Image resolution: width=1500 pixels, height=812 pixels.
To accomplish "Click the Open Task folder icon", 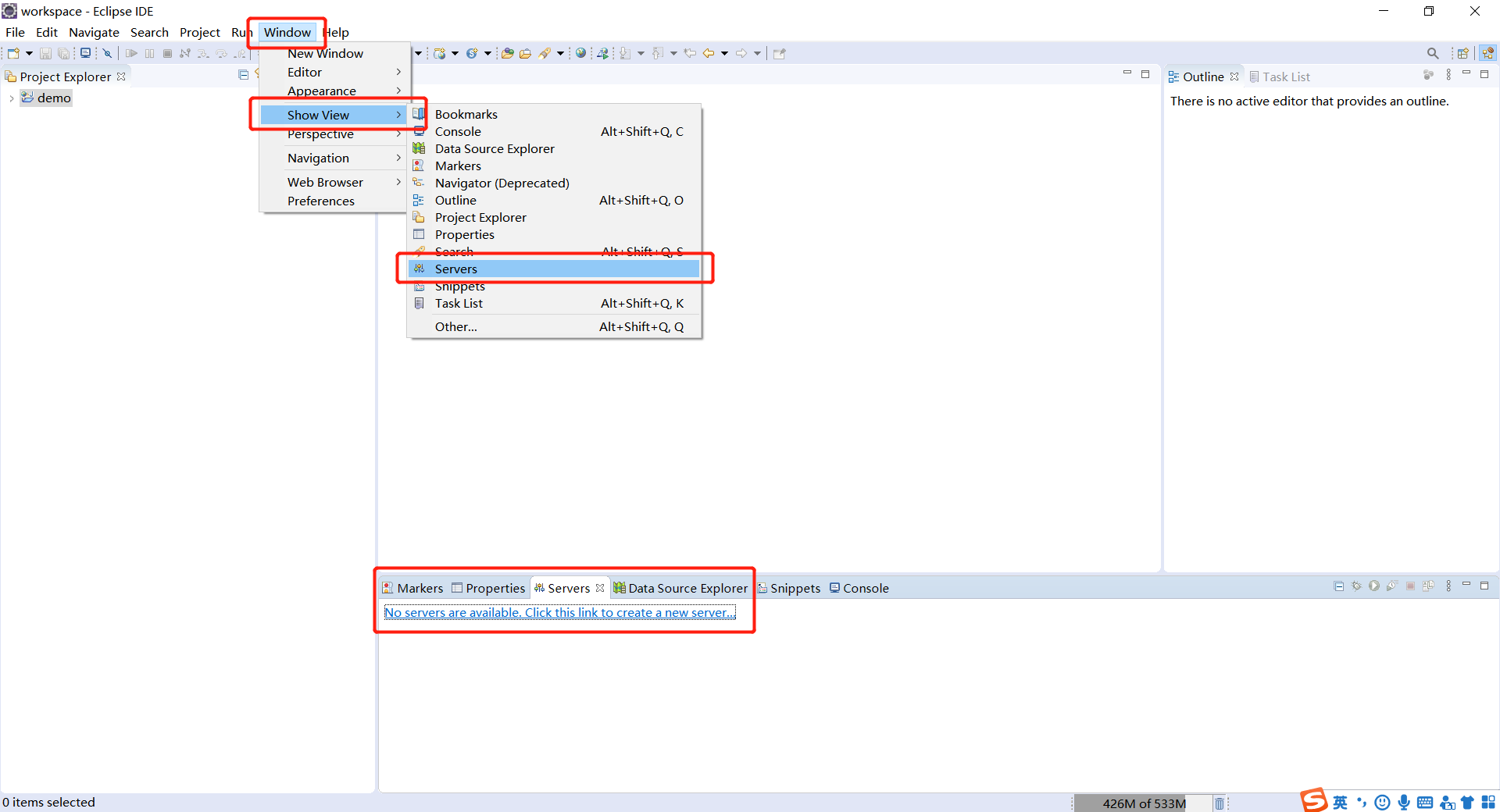I will tap(526, 53).
